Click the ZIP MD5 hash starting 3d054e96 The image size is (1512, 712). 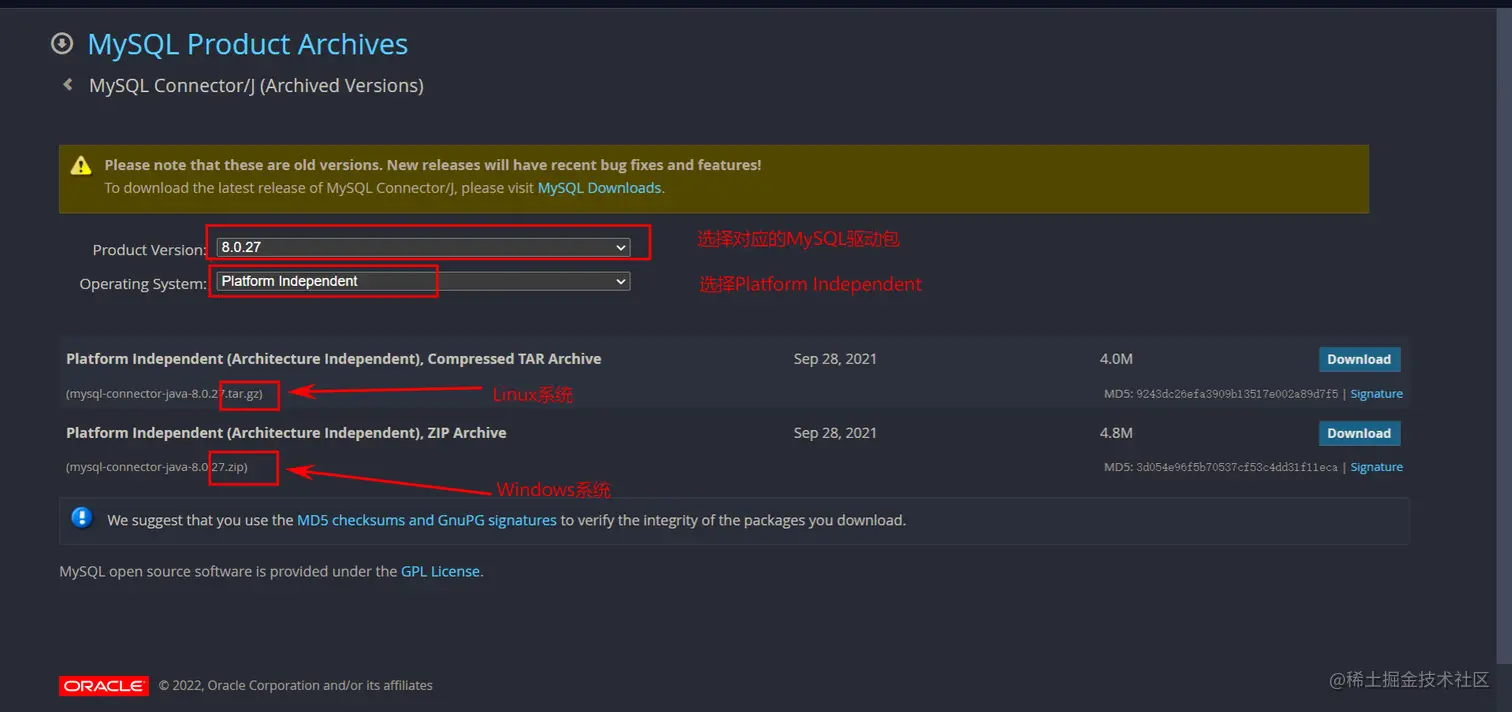click(x=1237, y=467)
